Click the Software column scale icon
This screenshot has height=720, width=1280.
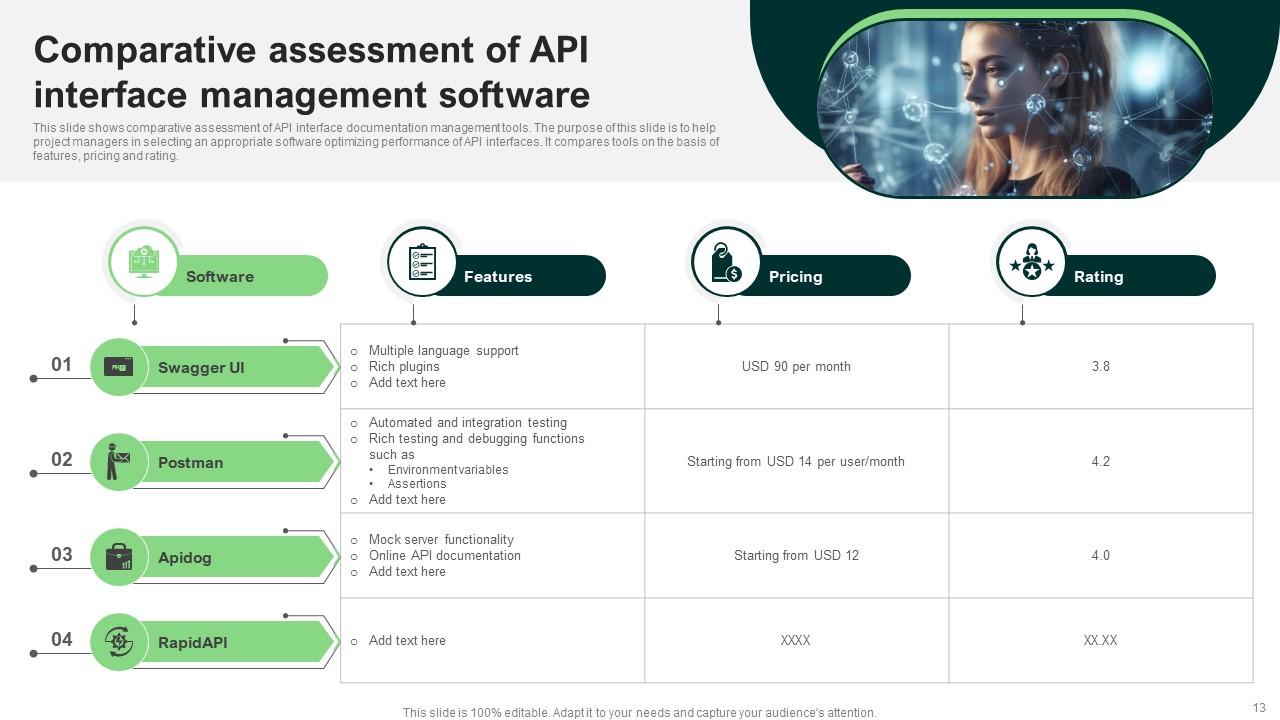click(x=143, y=262)
